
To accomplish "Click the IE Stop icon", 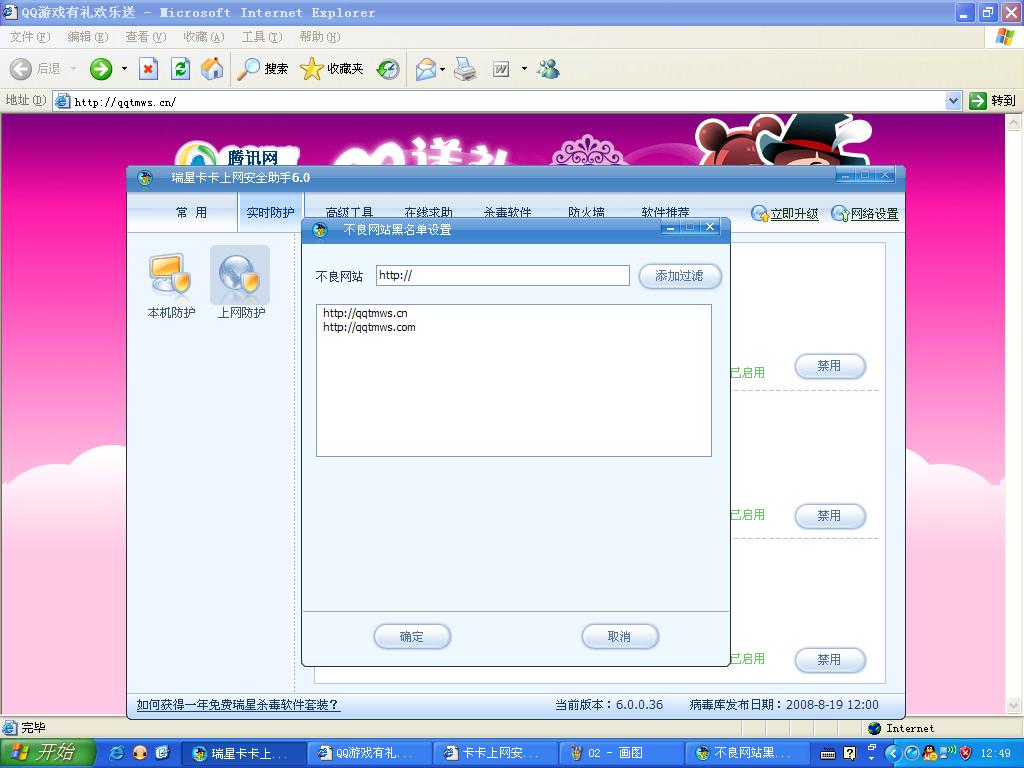I will coord(149,69).
